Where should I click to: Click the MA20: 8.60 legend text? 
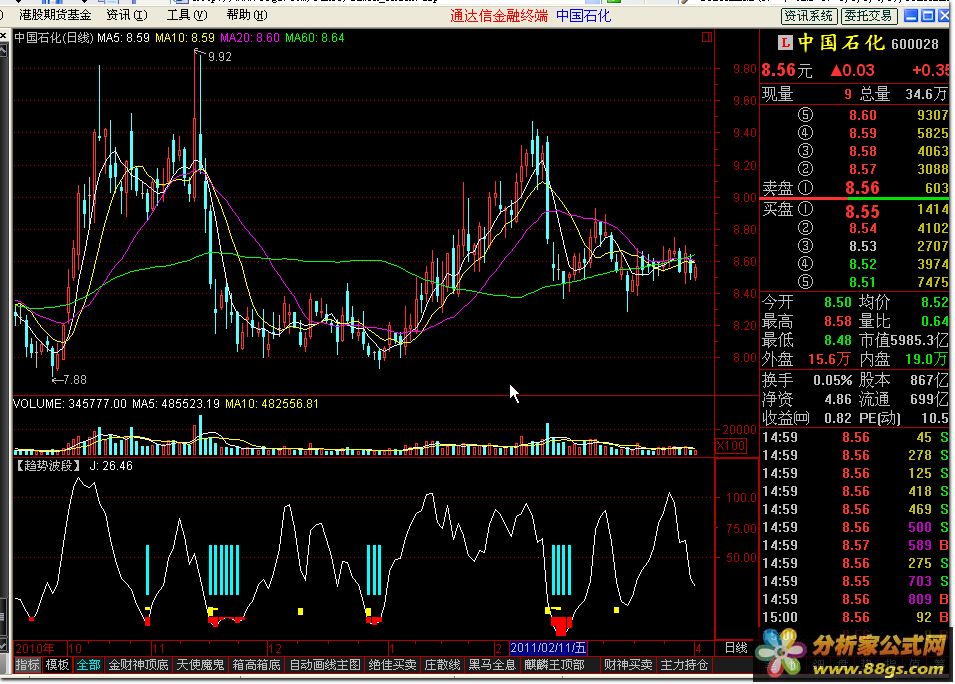pos(250,38)
